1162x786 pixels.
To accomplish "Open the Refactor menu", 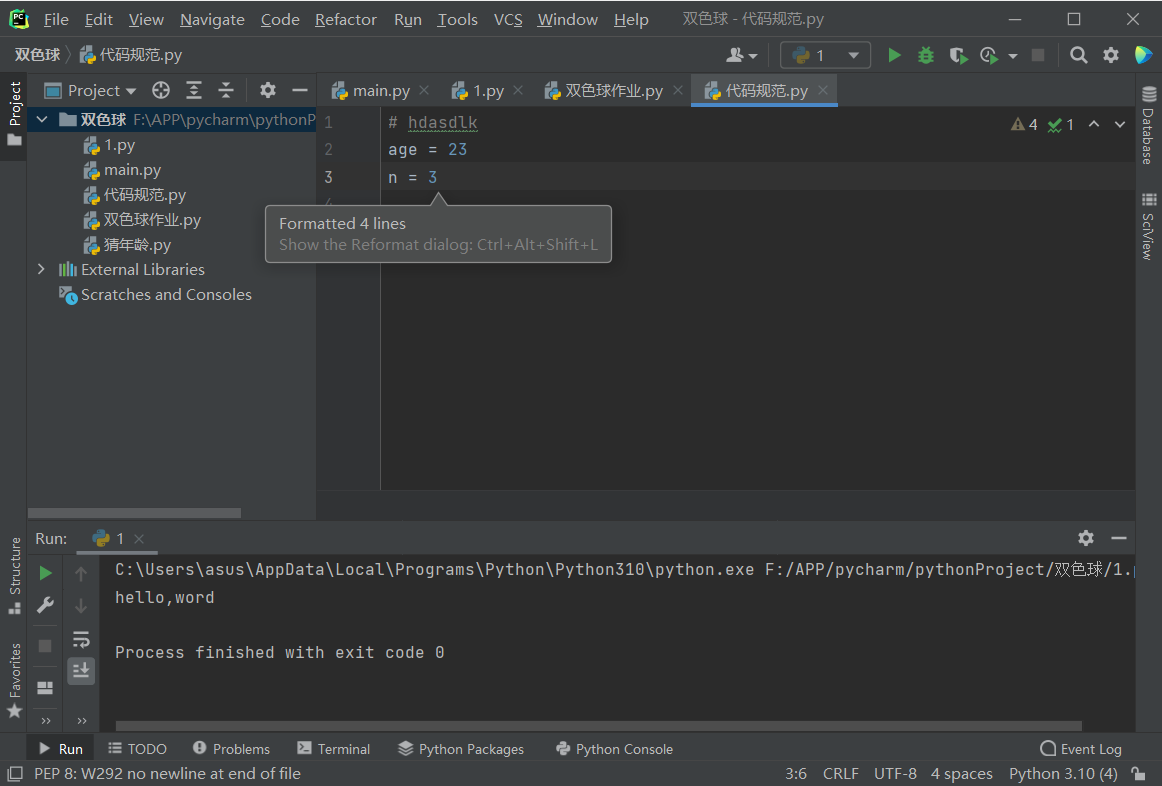I will point(345,19).
